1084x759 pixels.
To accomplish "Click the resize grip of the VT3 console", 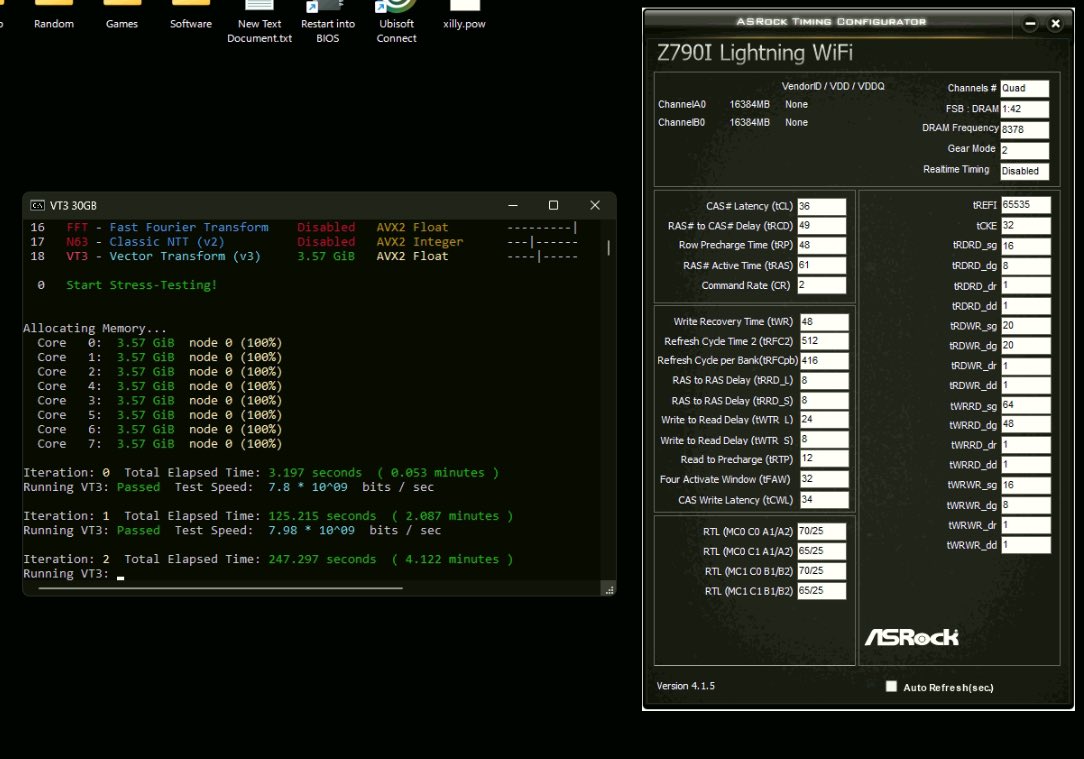I will point(609,590).
